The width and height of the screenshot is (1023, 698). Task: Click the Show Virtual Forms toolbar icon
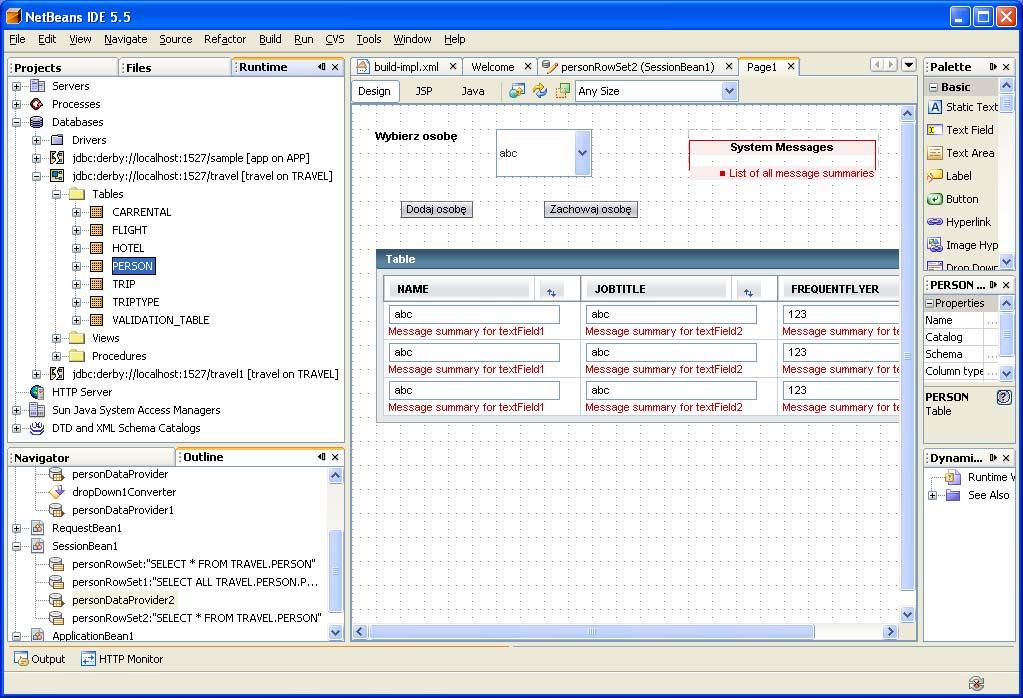[562, 91]
